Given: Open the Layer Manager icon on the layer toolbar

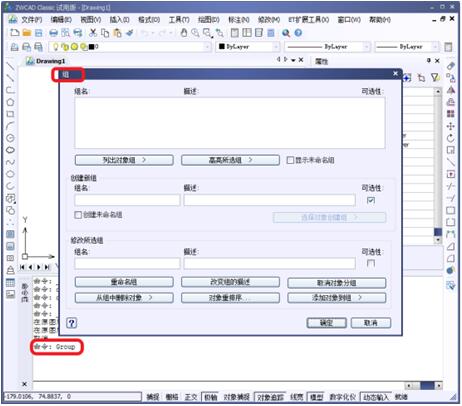Looking at the screenshot, I should [x=14, y=47].
